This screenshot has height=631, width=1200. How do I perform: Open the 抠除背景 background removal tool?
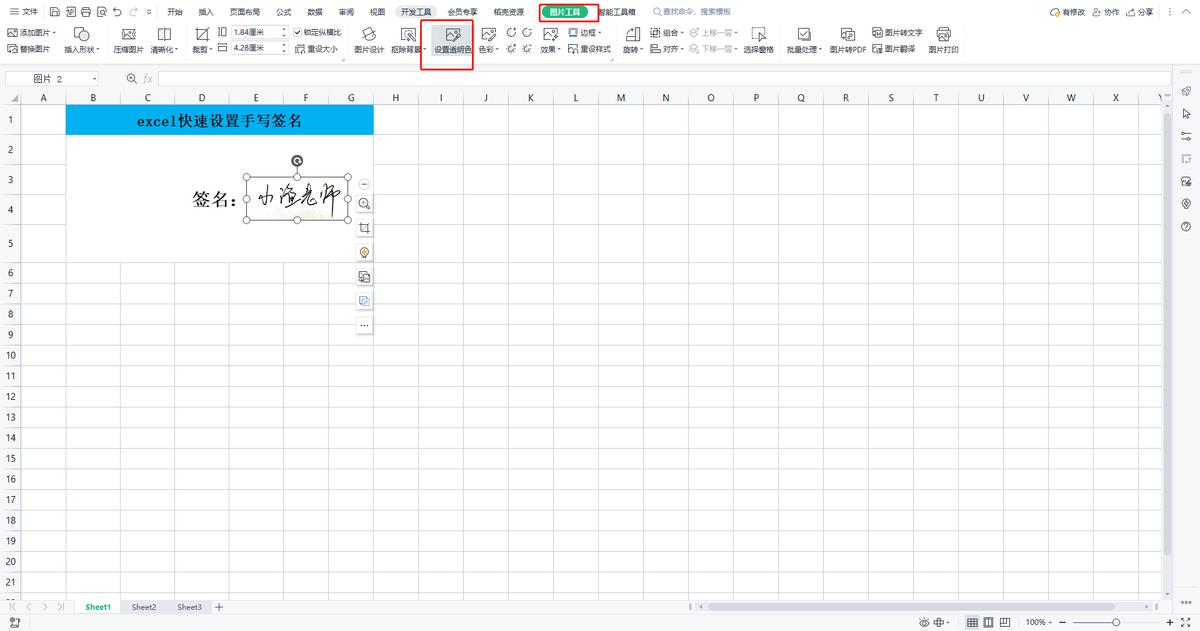tap(408, 40)
